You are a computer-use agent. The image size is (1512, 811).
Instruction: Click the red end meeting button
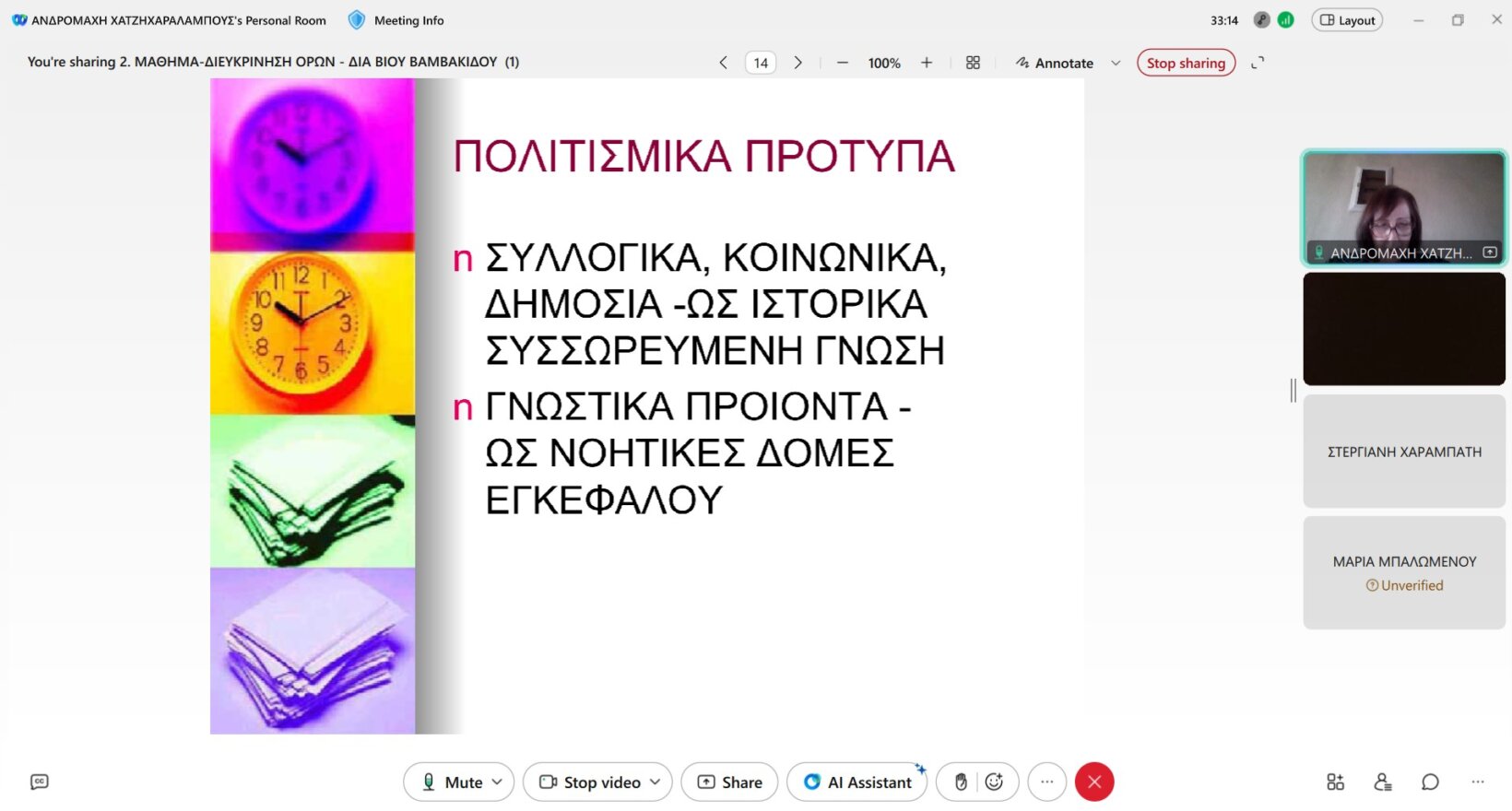coord(1094,782)
